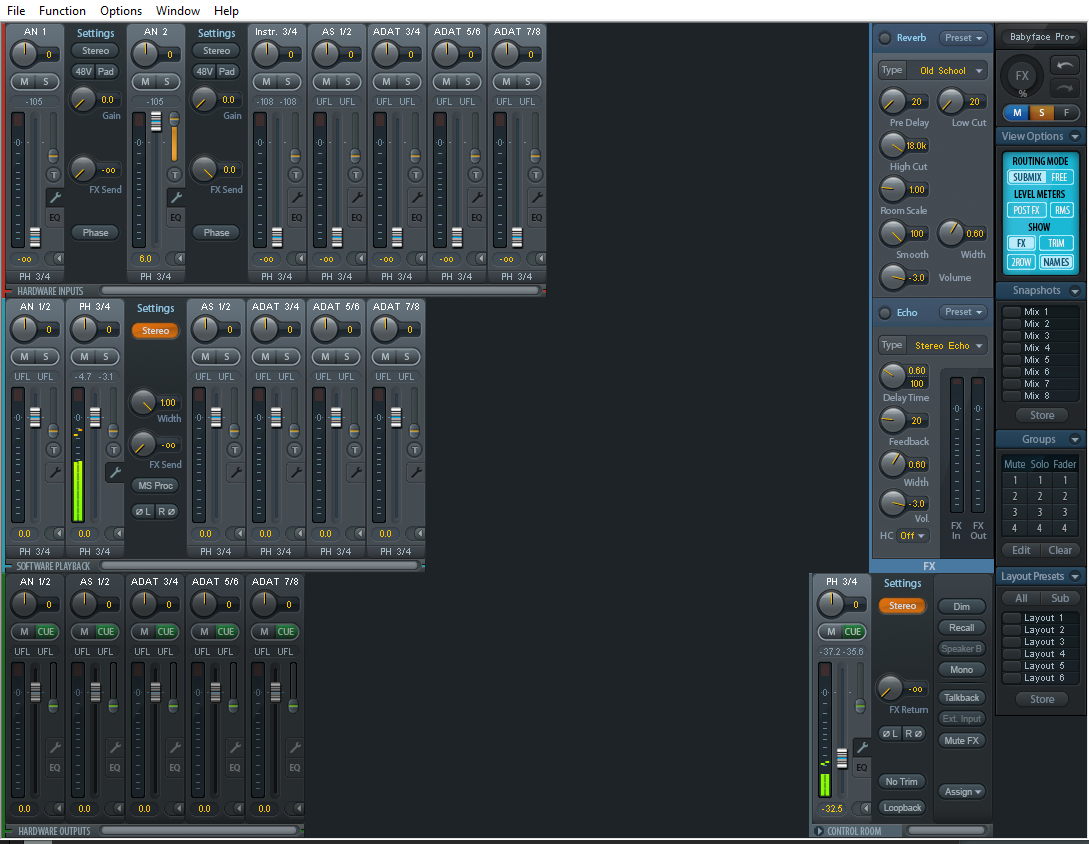Open Help menu
1089x844 pixels.
[226, 10]
